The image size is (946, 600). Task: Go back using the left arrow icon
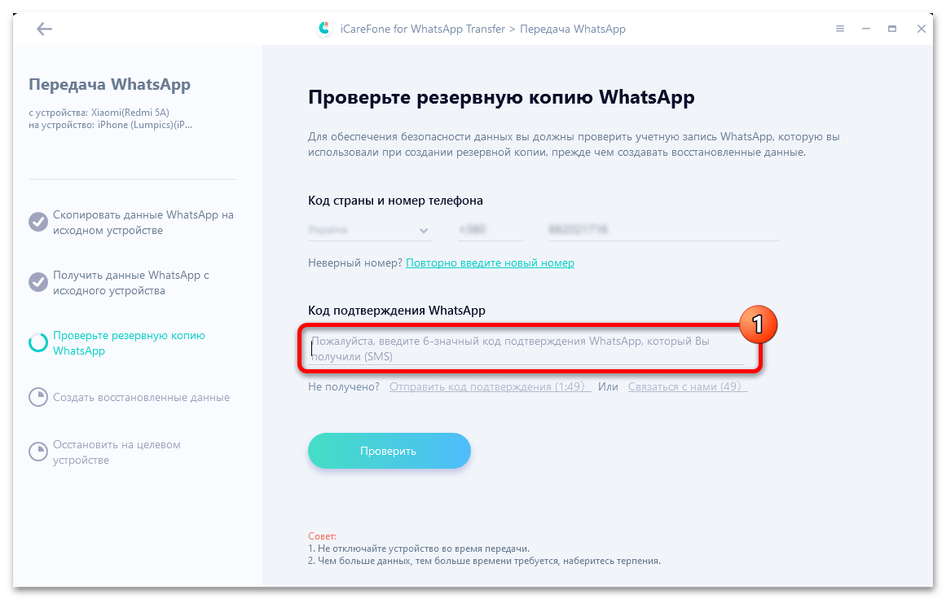pos(44,29)
